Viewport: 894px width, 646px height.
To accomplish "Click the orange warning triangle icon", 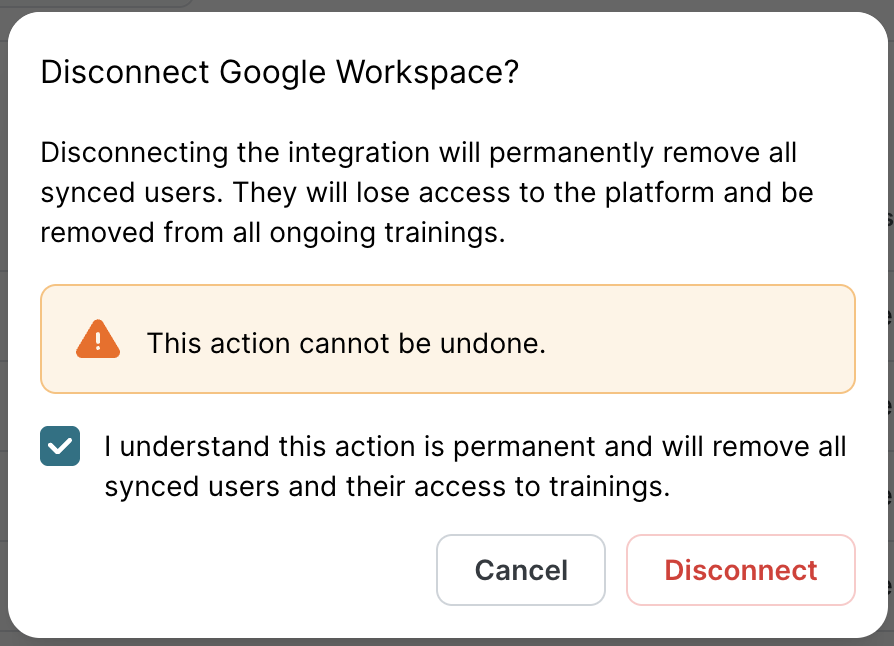I will coord(98,340).
